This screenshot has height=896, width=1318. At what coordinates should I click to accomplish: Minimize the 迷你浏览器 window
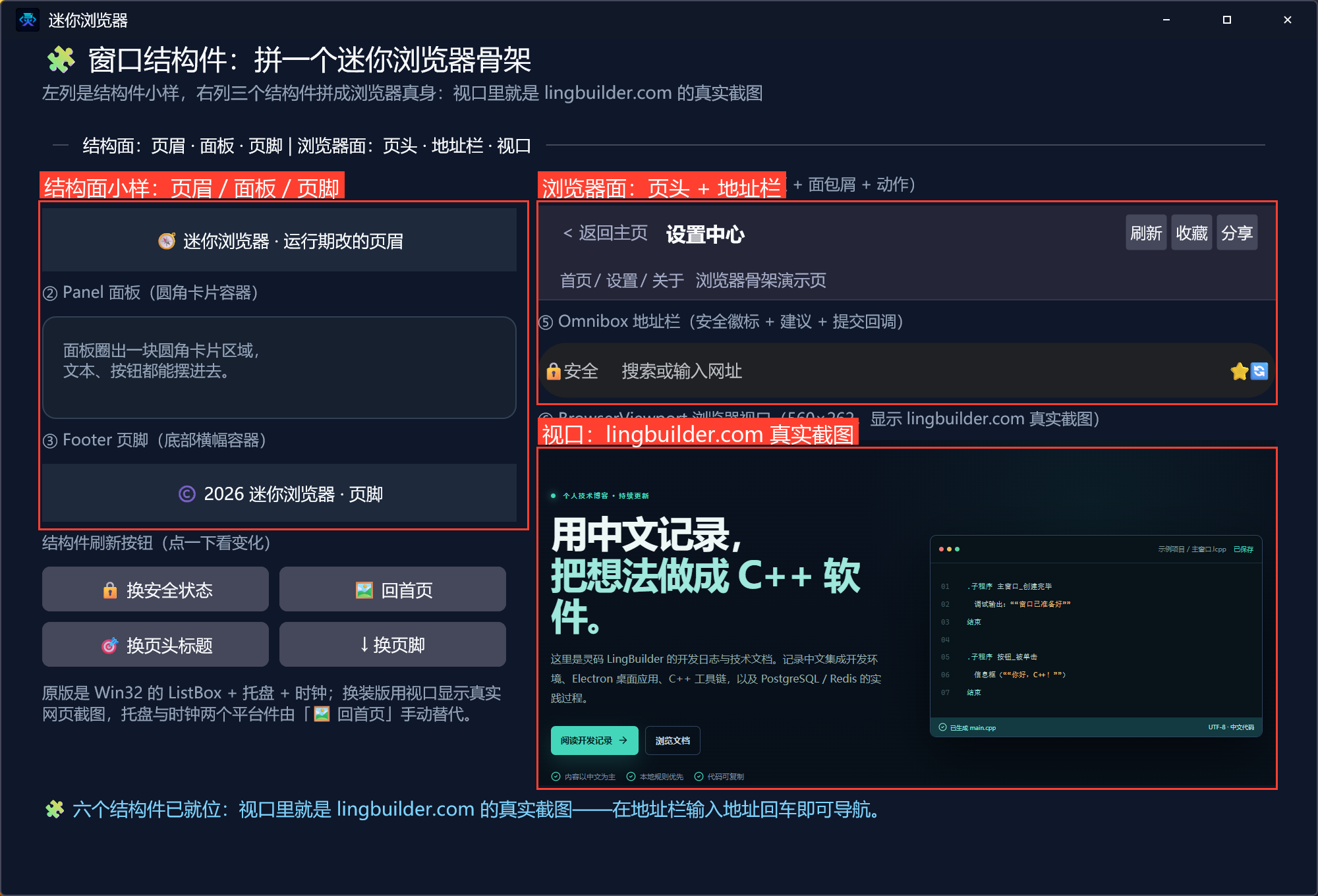[x=1166, y=20]
